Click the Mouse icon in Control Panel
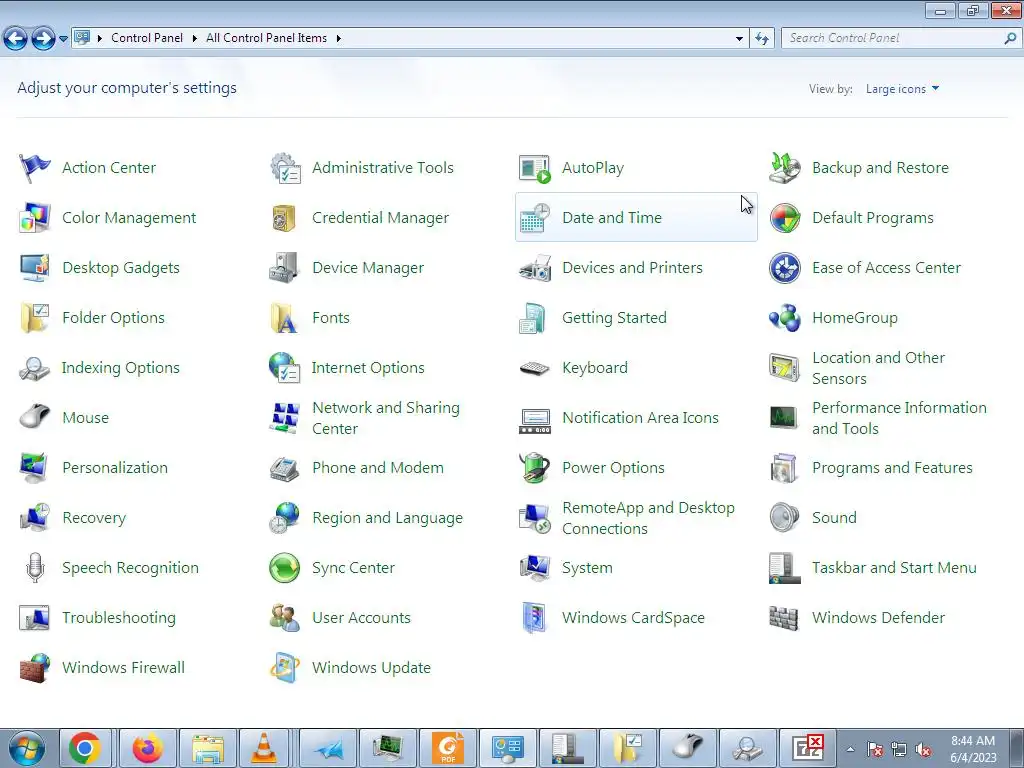Image resolution: width=1024 pixels, height=768 pixels. (35, 418)
